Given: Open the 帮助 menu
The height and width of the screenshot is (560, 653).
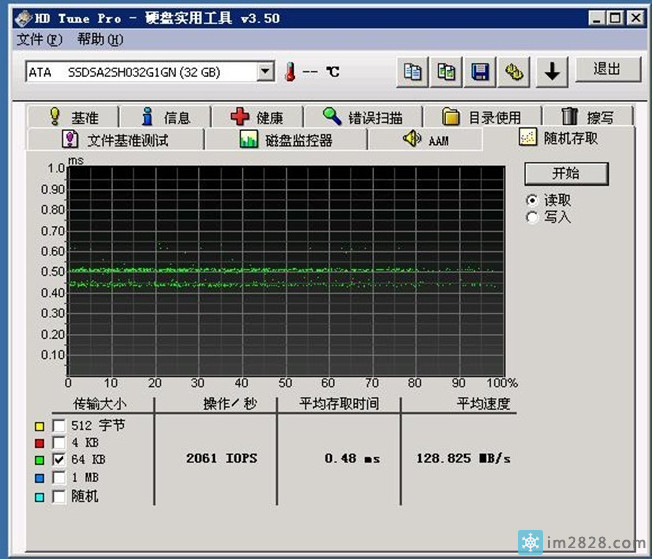Looking at the screenshot, I should click(x=99, y=39).
